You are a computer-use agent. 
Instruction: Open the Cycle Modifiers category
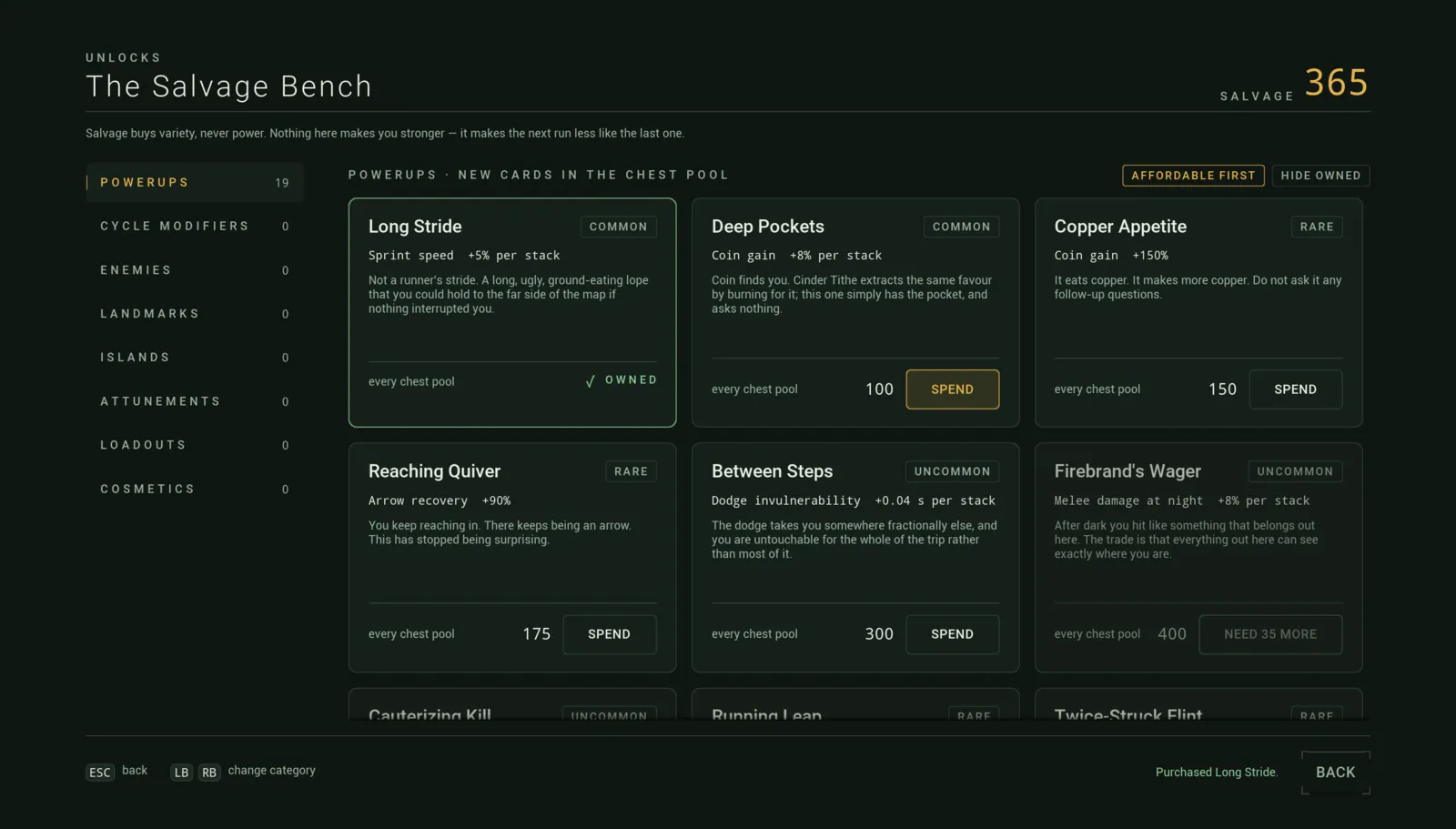[x=195, y=226]
